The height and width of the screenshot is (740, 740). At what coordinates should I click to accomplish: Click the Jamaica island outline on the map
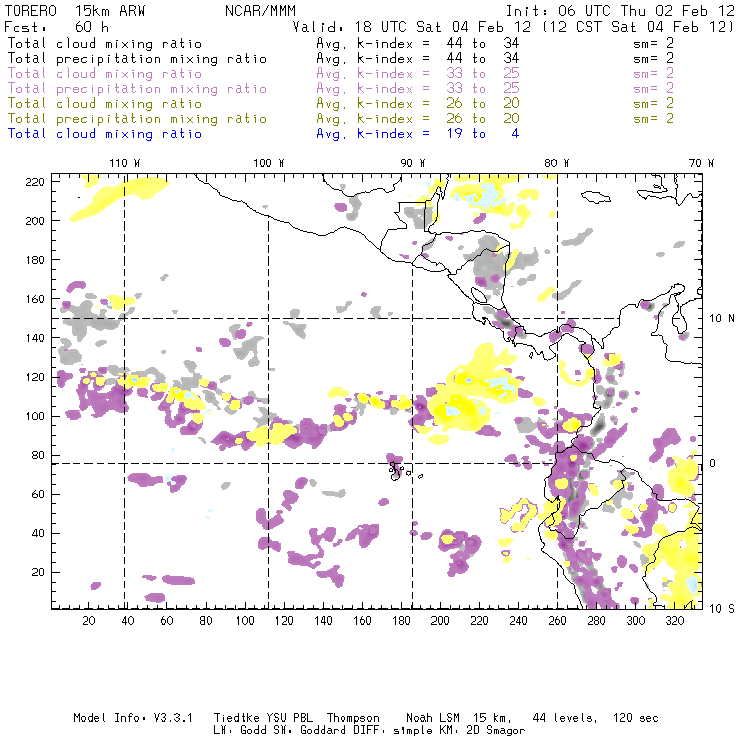[x=596, y=196]
